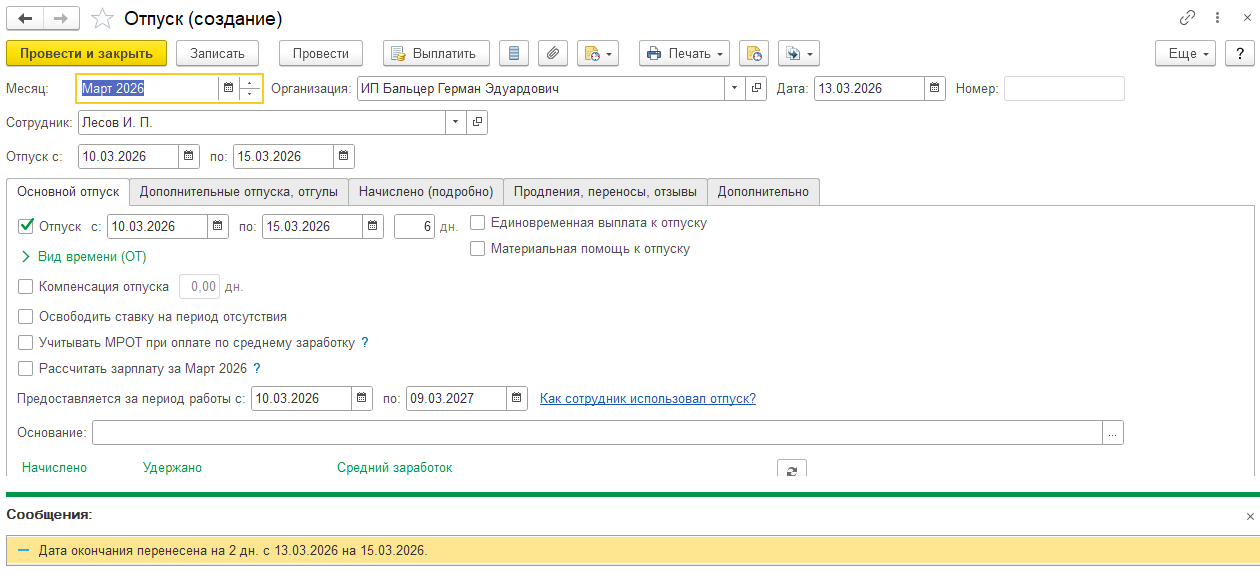Click the star favorites icon beside title
The width and height of the screenshot is (1260, 575).
pos(102,19)
